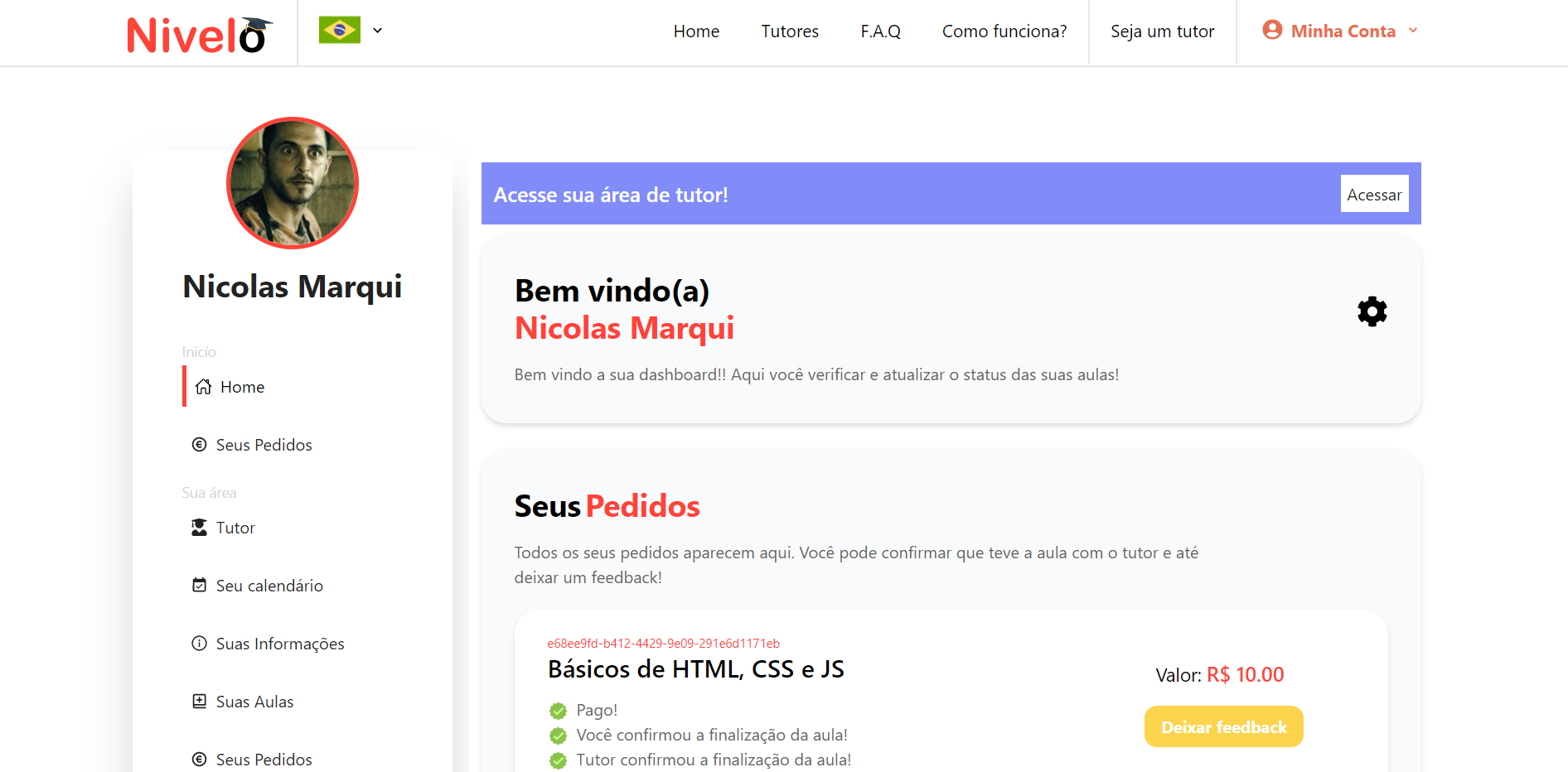Open settings with the gear icon

(x=1372, y=311)
